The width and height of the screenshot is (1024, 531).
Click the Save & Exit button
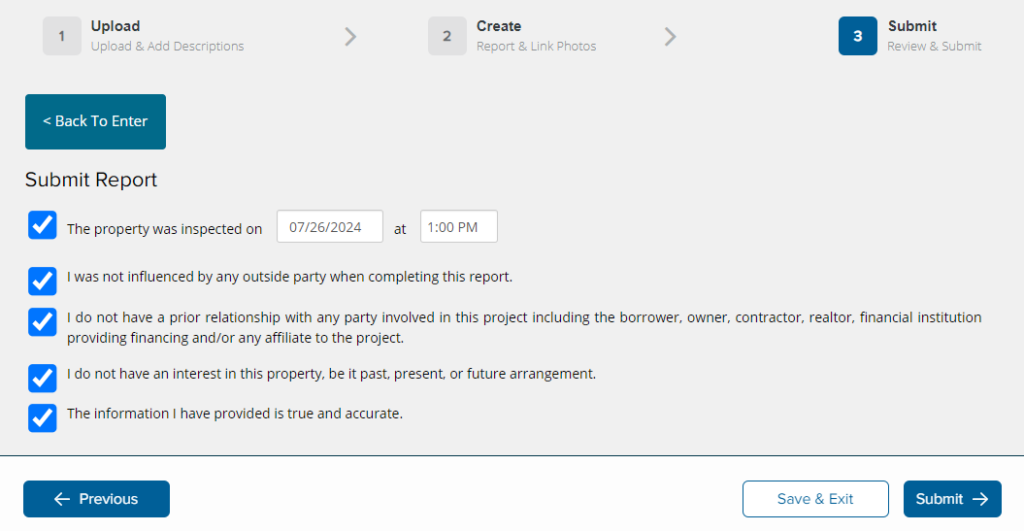[815, 499]
